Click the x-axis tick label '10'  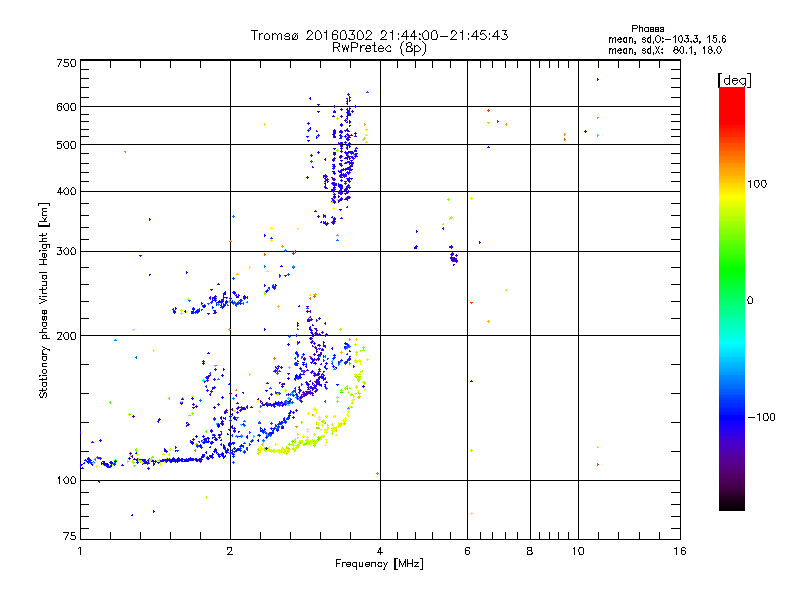coord(578,551)
